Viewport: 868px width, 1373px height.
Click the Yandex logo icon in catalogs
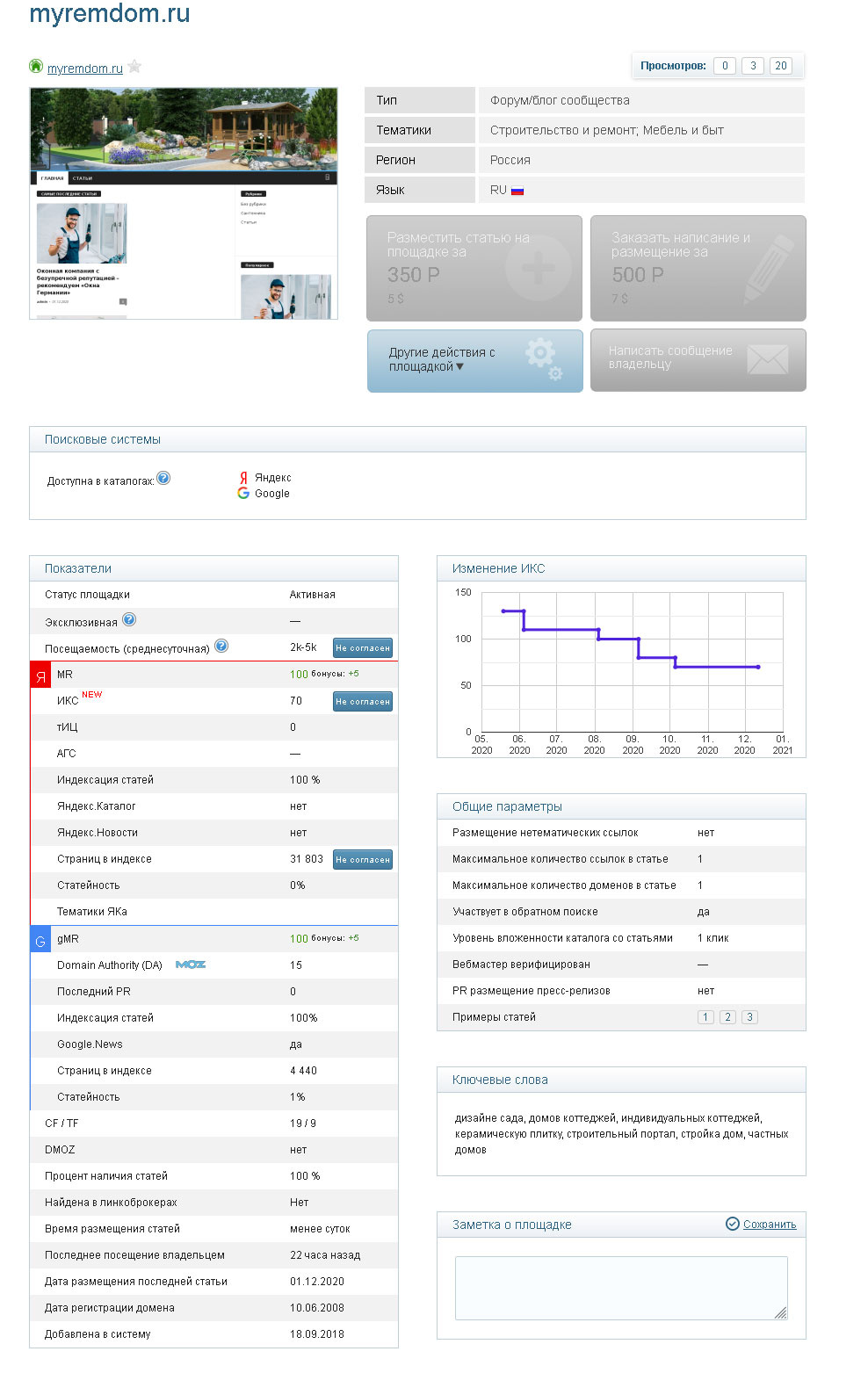coord(243,478)
